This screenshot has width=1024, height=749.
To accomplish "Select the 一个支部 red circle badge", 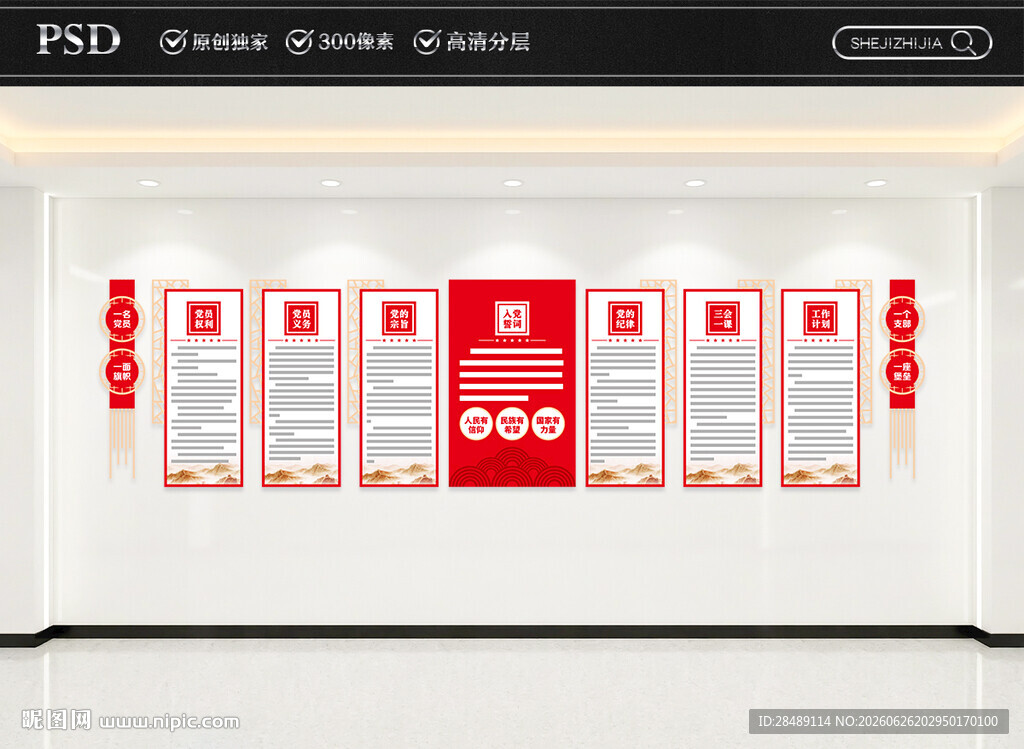I will point(902,319).
